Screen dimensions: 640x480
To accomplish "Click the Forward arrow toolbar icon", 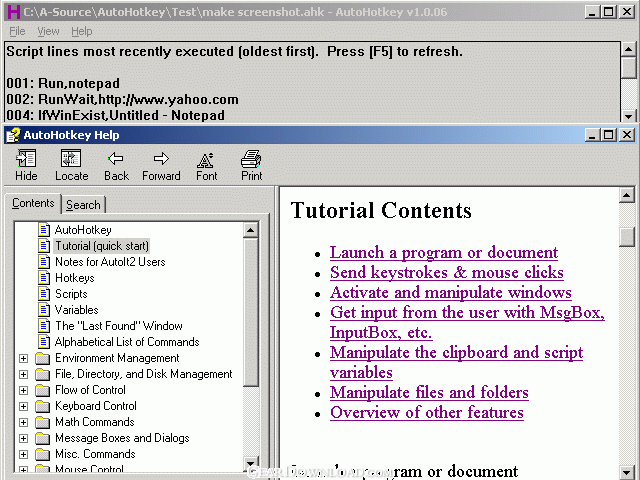I will 161,158.
